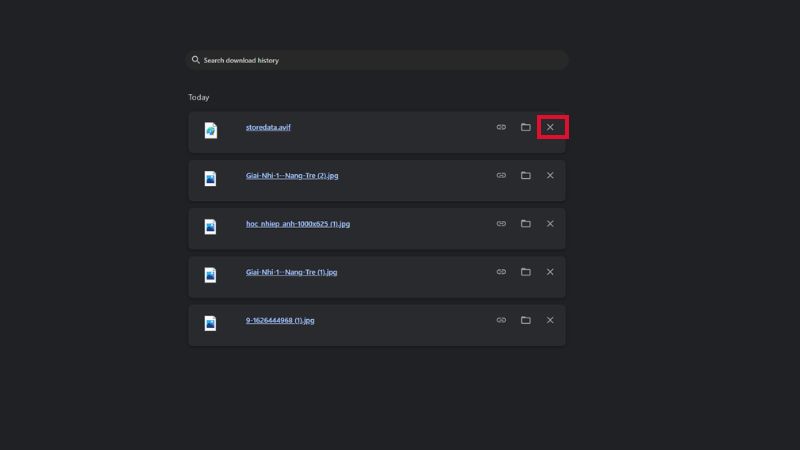The image size is (800, 450).
Task: Open the hoc_nhiep_anh-1000x625 (1).jpg file link
Action: point(297,224)
